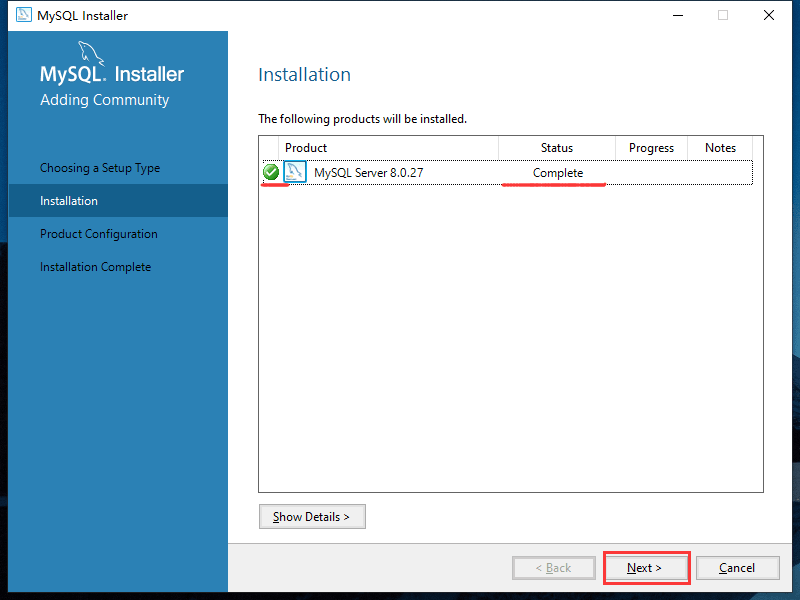Click the Complete status text
Image resolution: width=800 pixels, height=600 pixels.
click(558, 173)
